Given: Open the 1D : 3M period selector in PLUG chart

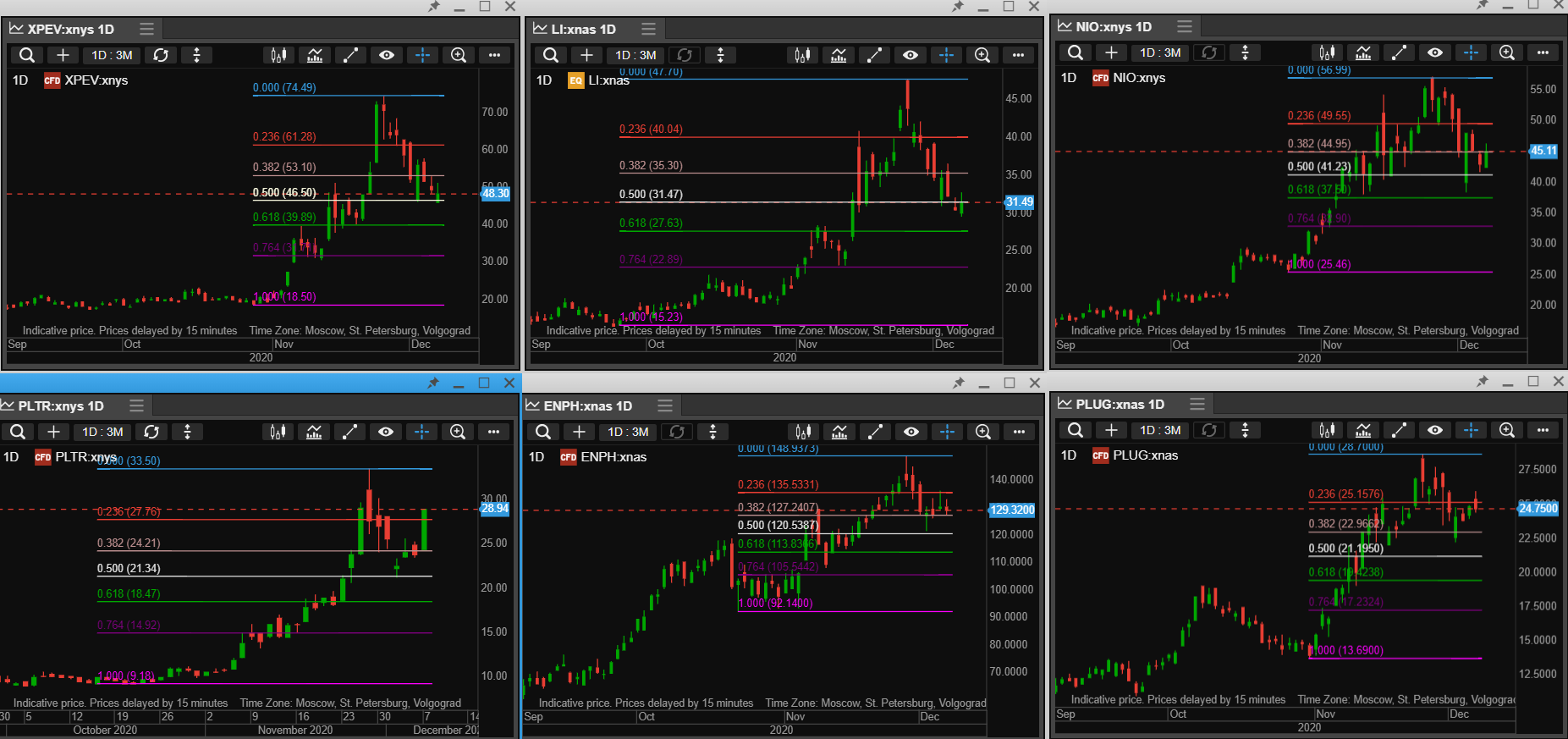Looking at the screenshot, I should coord(1160,430).
